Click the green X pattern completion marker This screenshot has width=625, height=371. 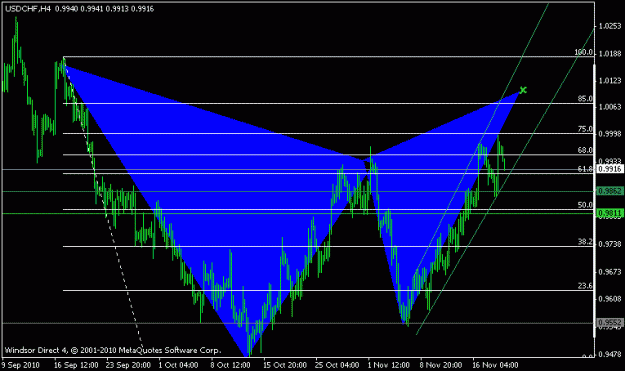(x=523, y=90)
